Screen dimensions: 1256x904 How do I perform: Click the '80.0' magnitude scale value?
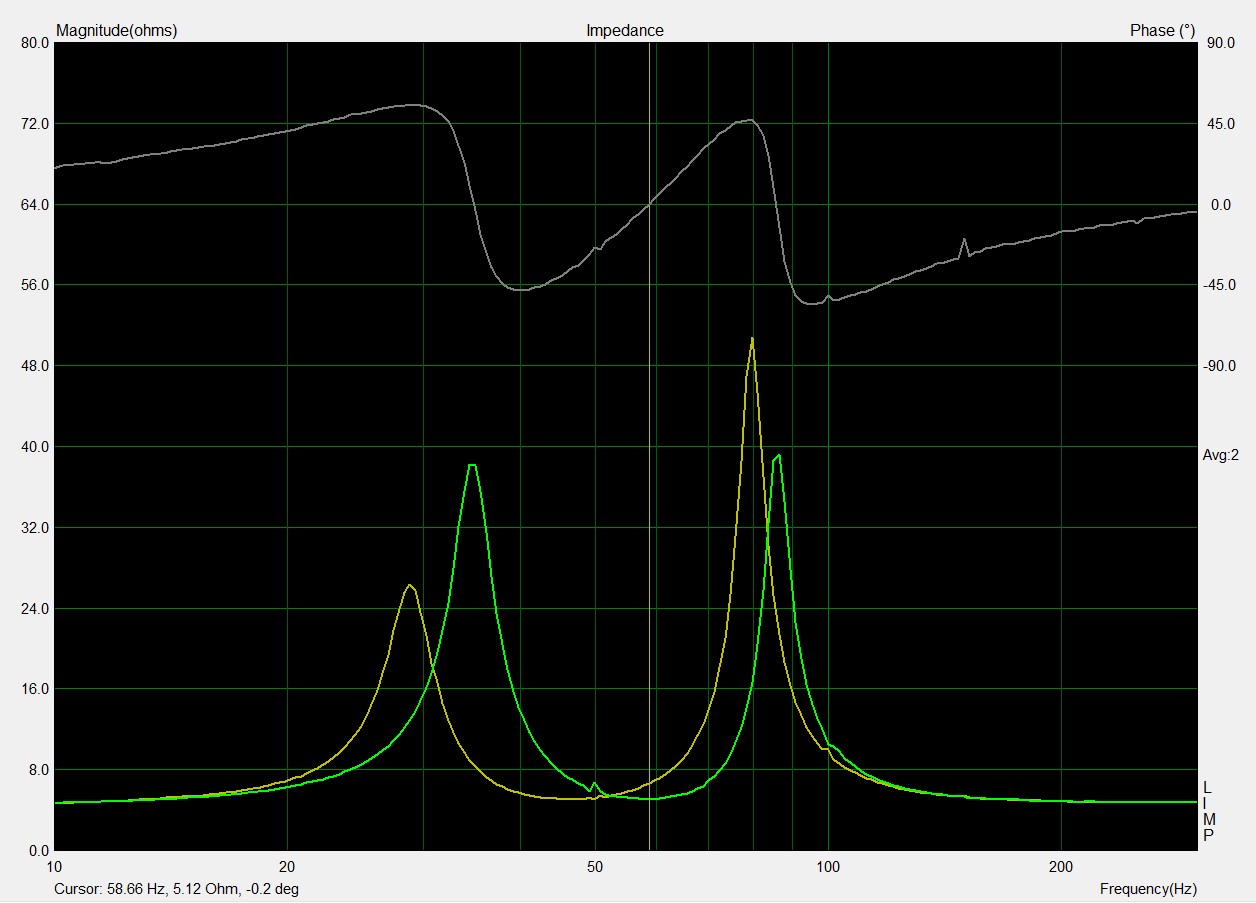tap(34, 43)
